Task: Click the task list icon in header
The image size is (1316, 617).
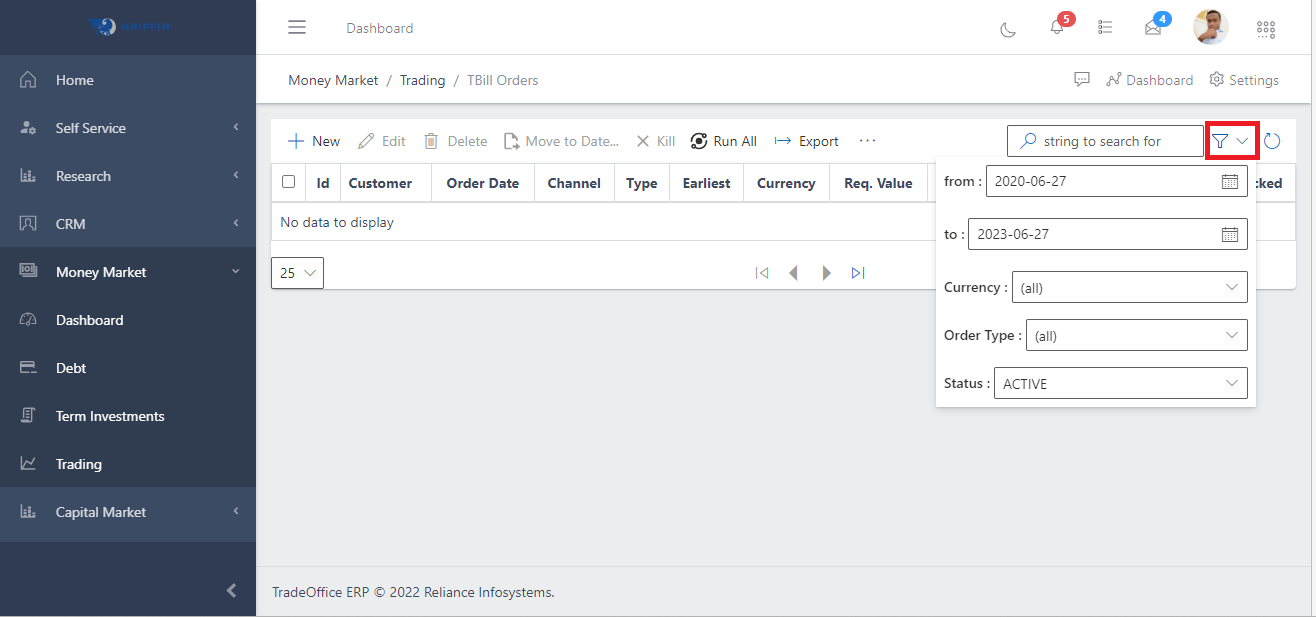Action: tap(1105, 28)
